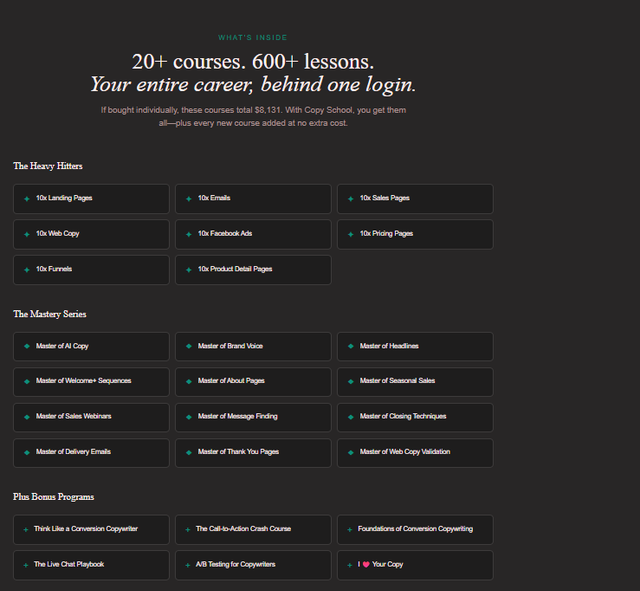The width and height of the screenshot is (640, 591).
Task: Select the 10x Landing Pages course text
Action: tap(64, 198)
